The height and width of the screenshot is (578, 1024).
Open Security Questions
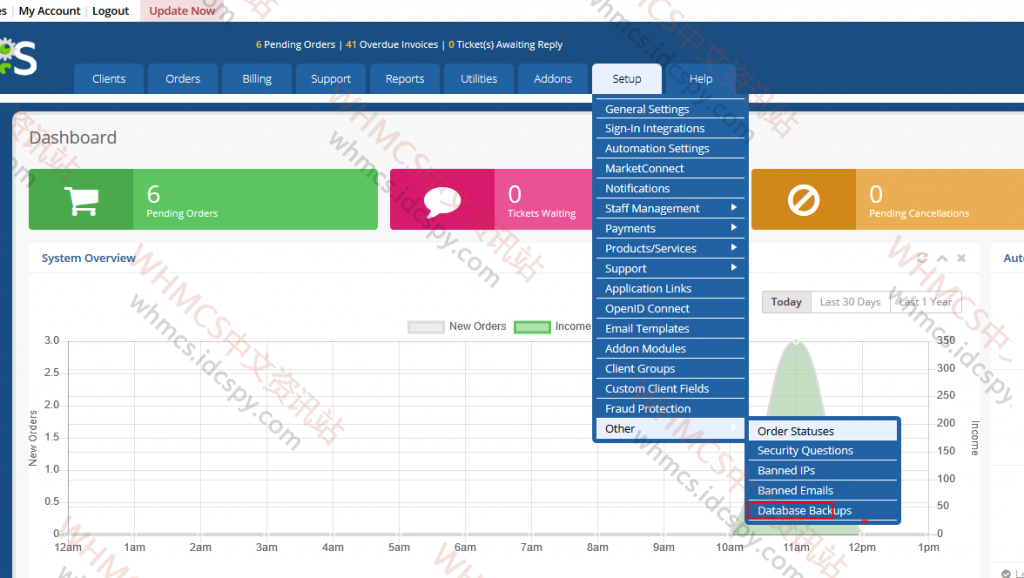[823, 451]
